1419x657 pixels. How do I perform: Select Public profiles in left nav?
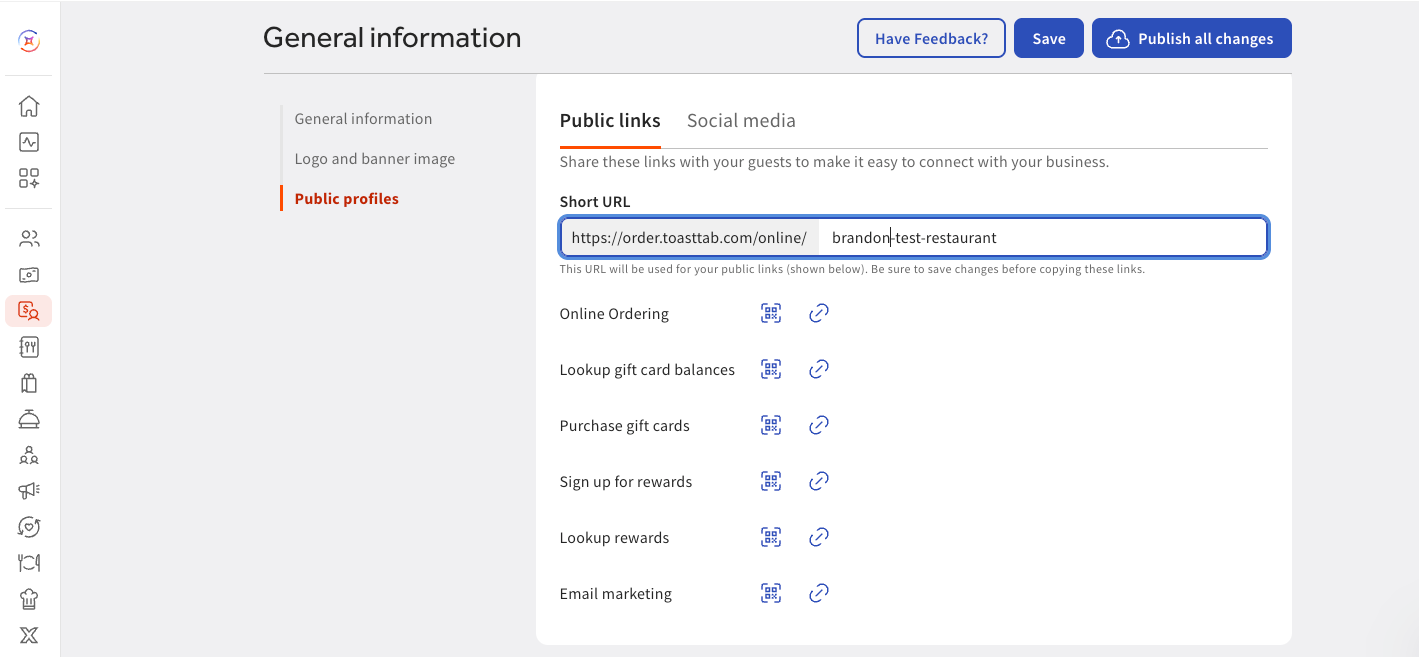point(347,199)
